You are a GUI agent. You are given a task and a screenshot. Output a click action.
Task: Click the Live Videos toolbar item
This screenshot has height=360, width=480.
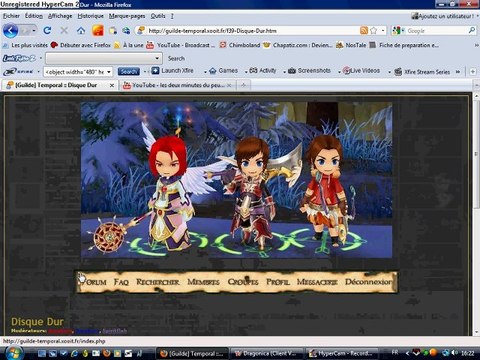pyautogui.click(x=362, y=71)
